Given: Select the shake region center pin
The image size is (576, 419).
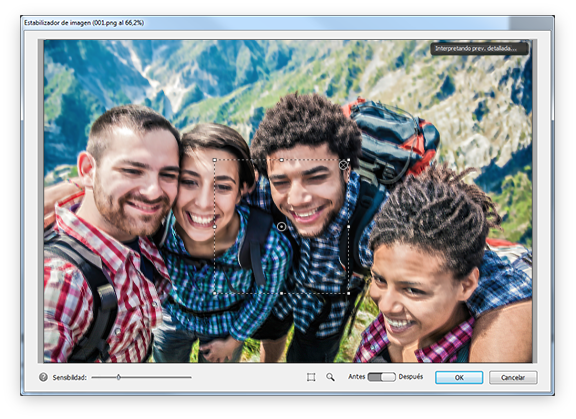Looking at the screenshot, I should click(x=281, y=227).
